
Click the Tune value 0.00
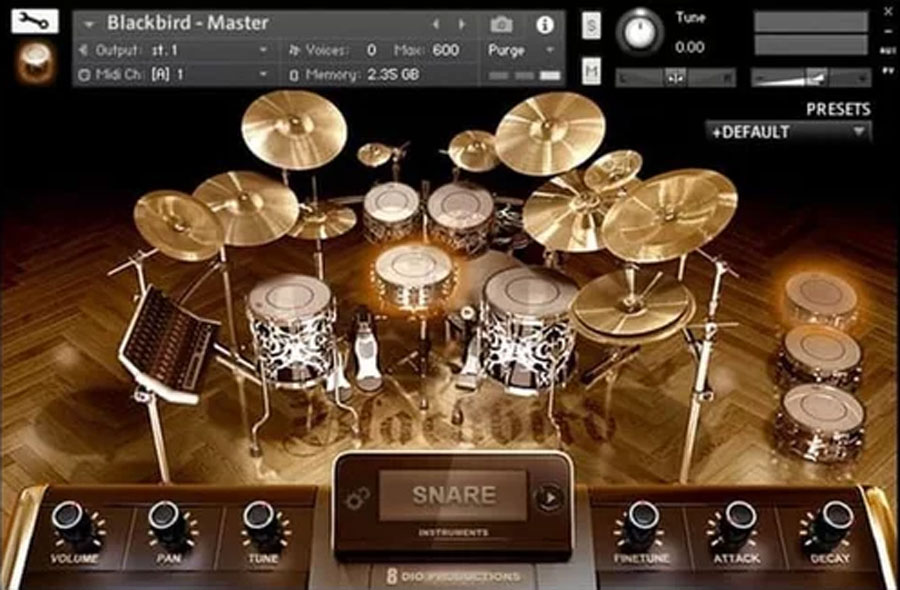coord(689,47)
